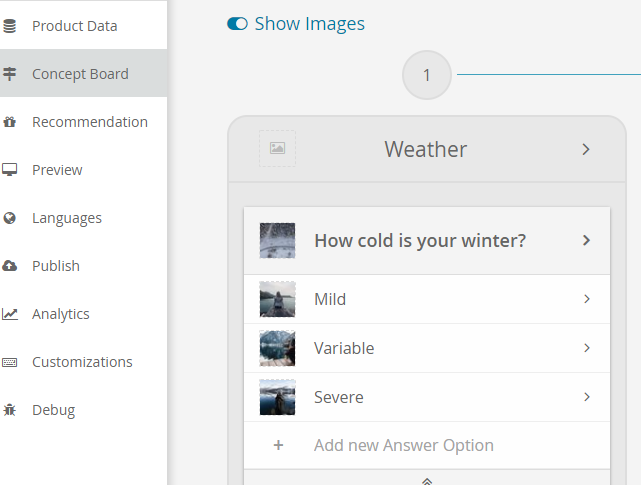Click Add new Answer Option
Screen dimensions: 641x485
[x=403, y=445]
